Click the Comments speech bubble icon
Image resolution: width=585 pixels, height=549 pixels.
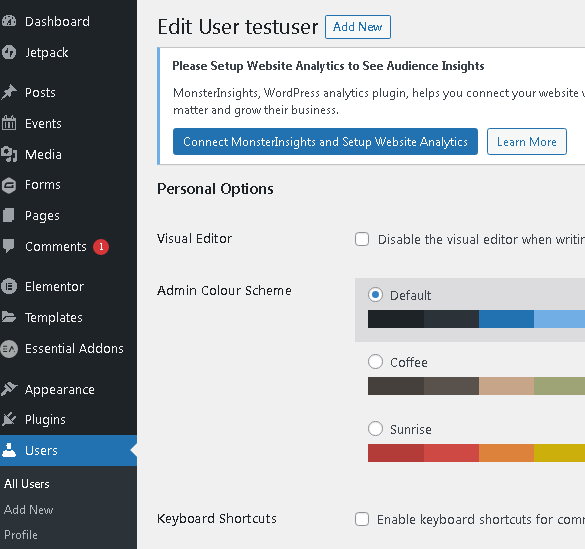tap(9, 246)
